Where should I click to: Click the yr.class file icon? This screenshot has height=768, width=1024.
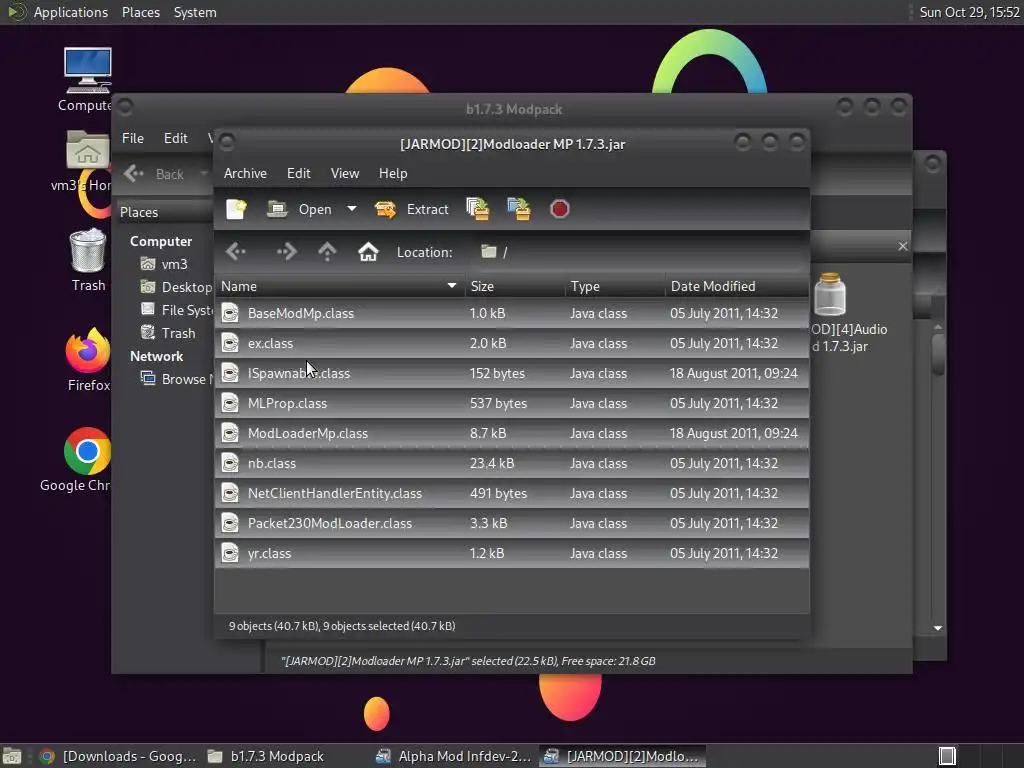click(230, 554)
